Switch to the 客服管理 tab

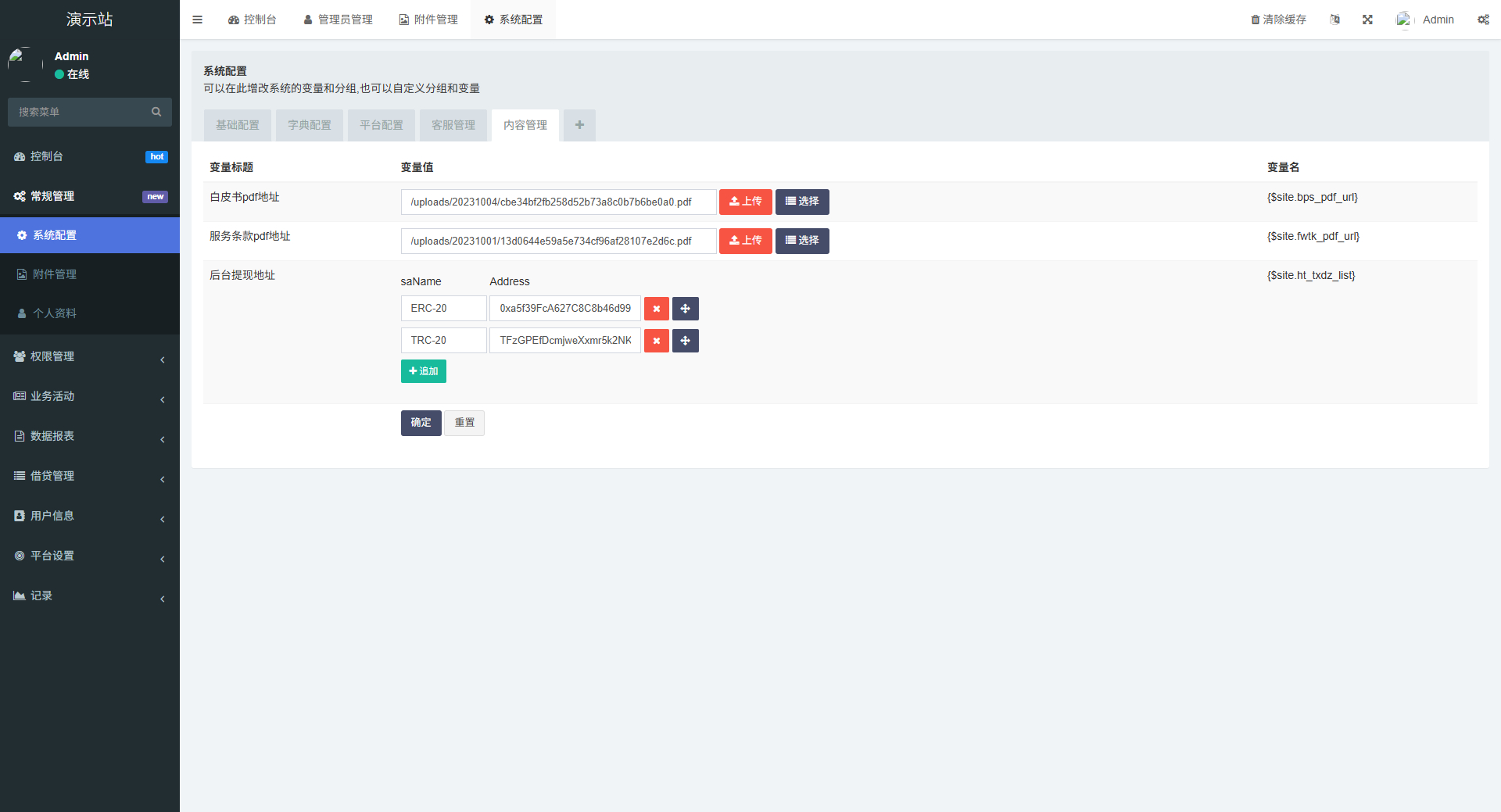[453, 125]
